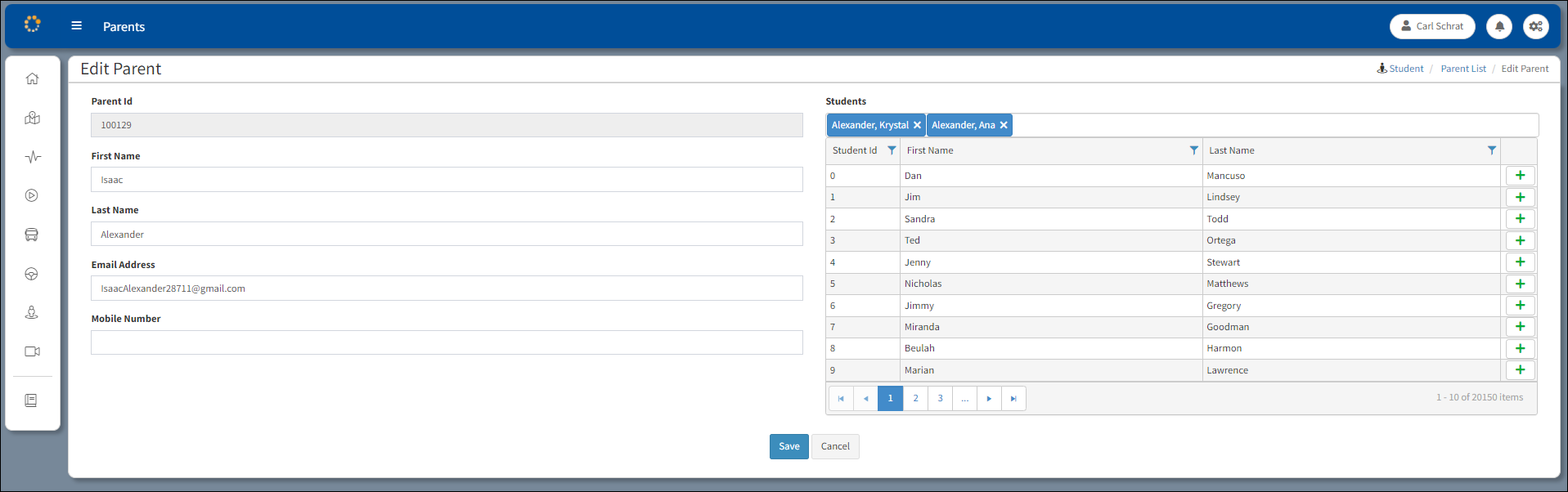Filter the Student Id column

point(892,150)
